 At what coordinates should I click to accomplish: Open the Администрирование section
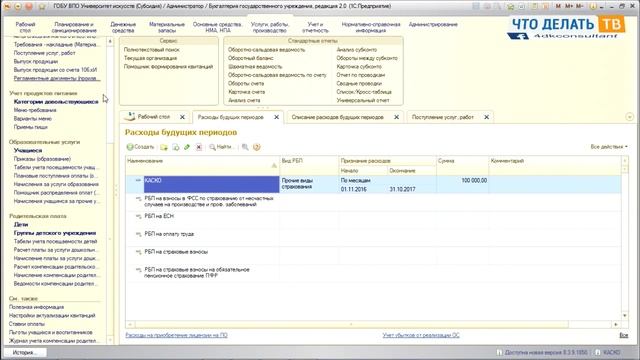click(x=433, y=24)
